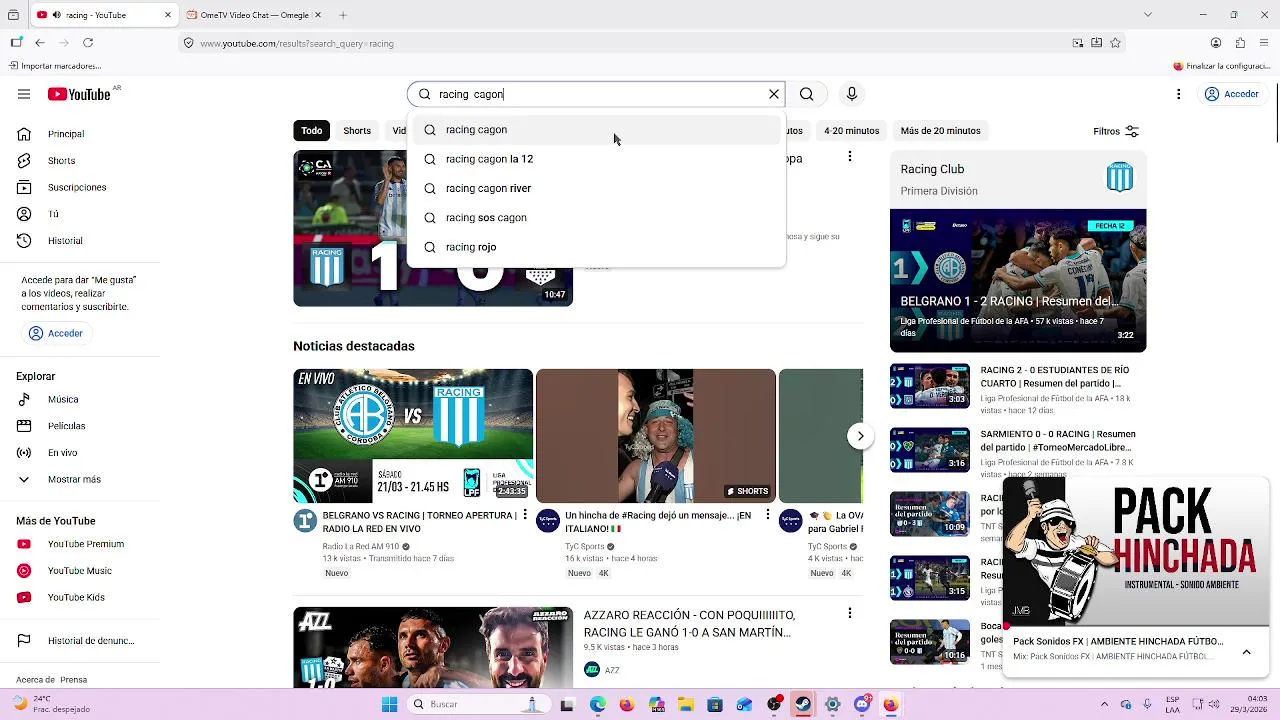Open options menu for first video result

[x=850, y=157]
